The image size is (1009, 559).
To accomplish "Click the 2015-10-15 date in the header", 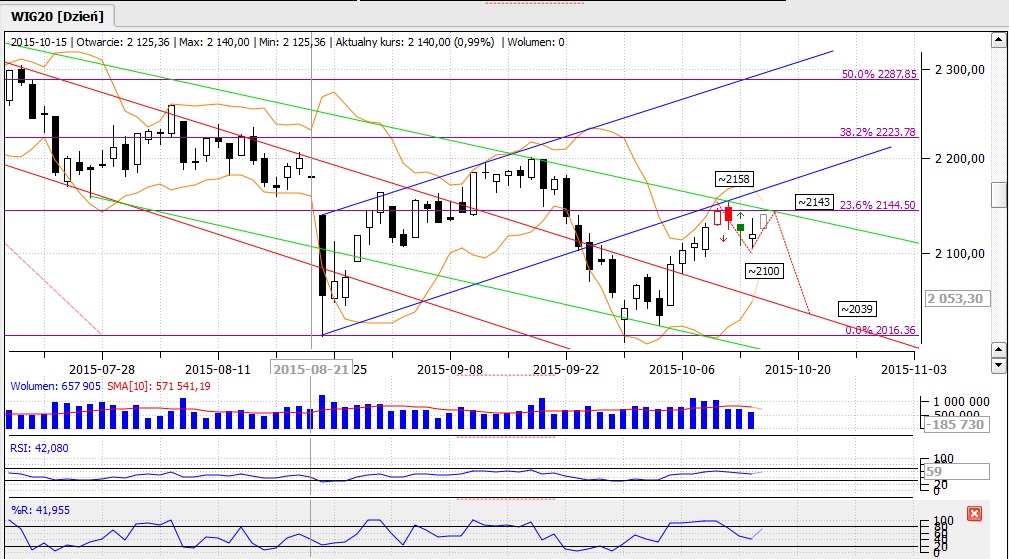I will [x=39, y=42].
